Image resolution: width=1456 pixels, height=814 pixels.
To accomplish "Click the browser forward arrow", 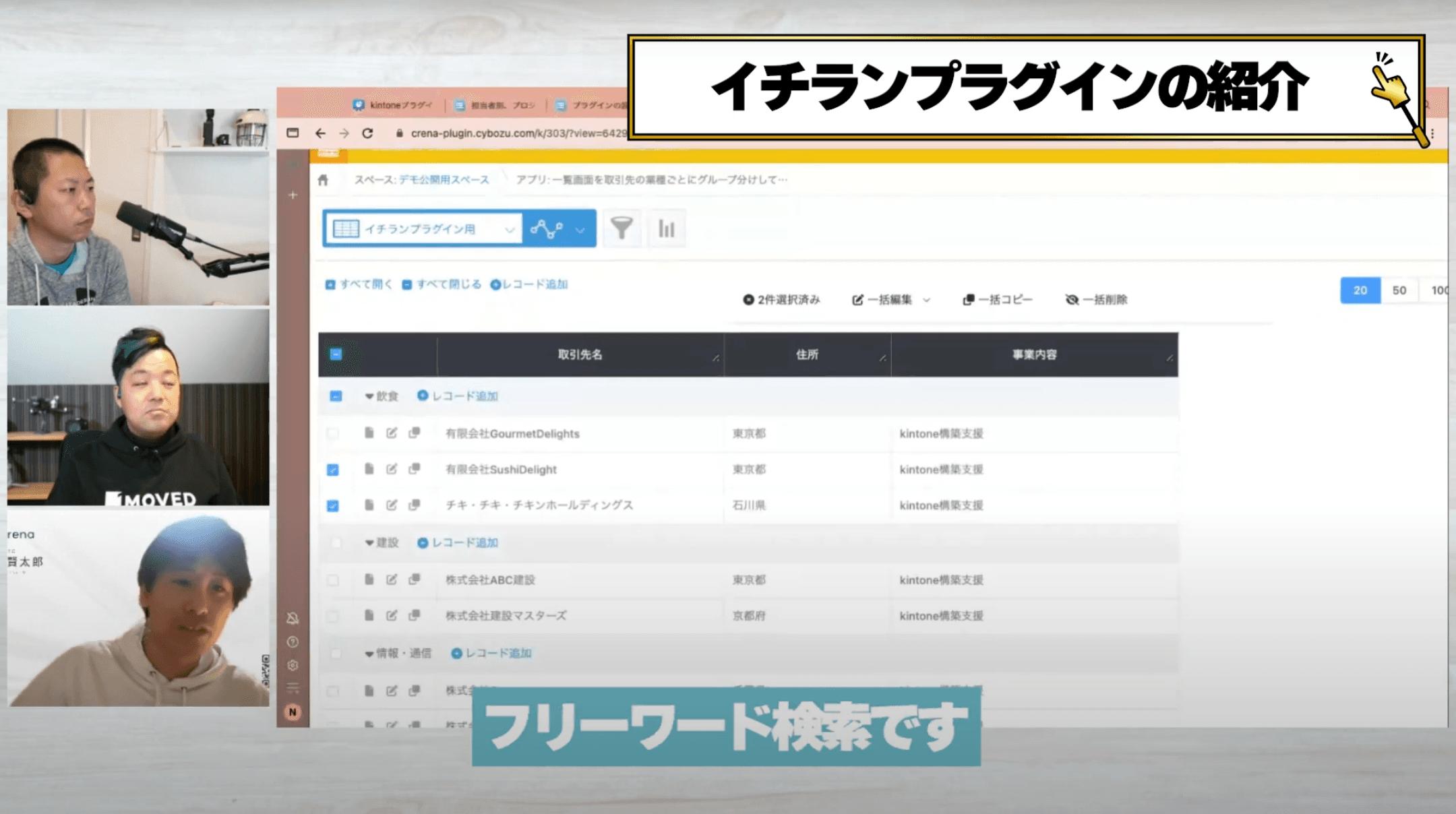I will coord(344,133).
